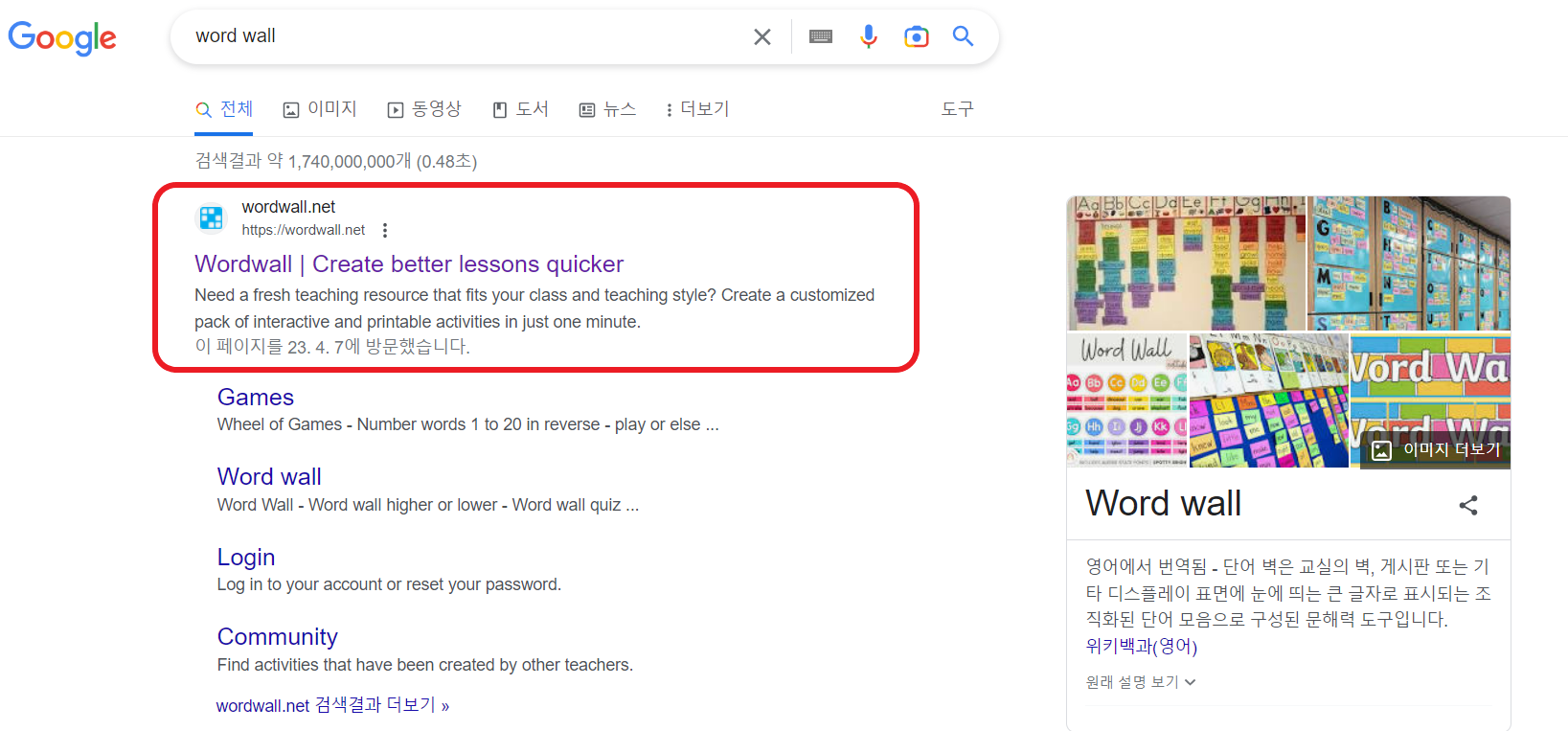The image size is (1568, 731).
Task: Search by image with camera icon
Action: point(917,36)
